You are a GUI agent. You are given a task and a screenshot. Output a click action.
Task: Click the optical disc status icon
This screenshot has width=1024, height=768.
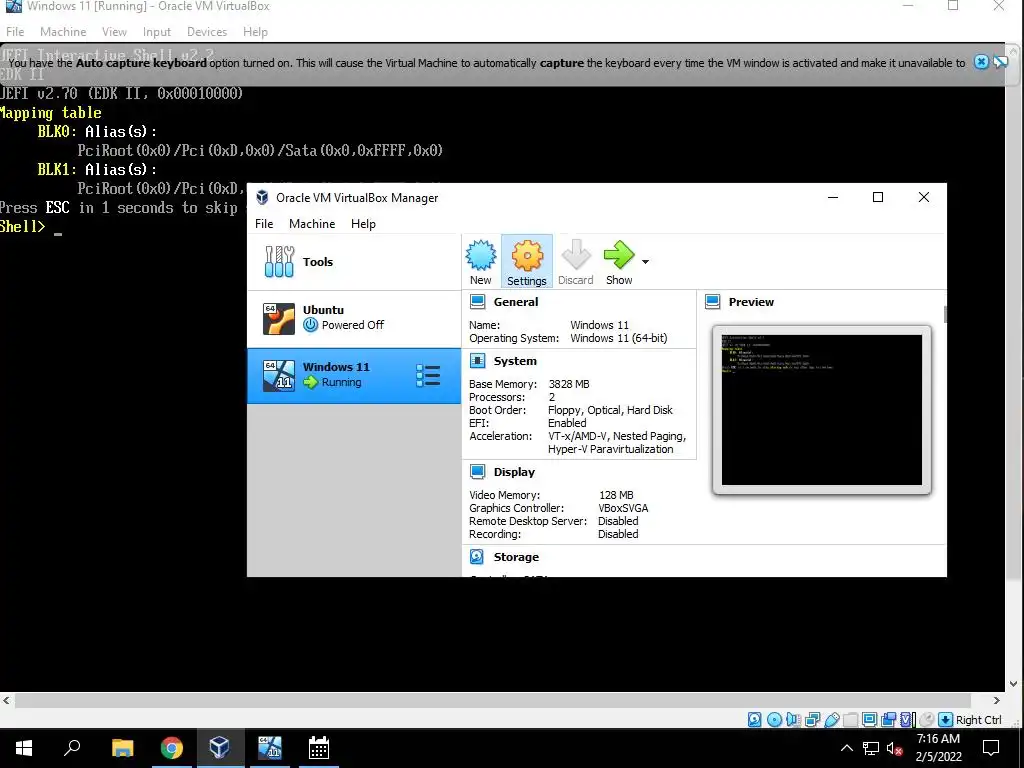(x=775, y=720)
